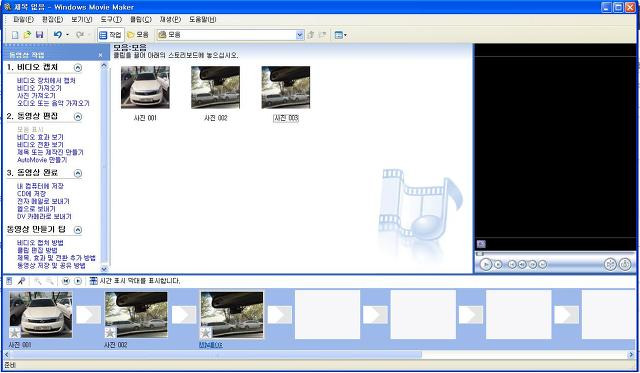The image size is (640, 373).
Task: Close the 동영상 작업 task pane
Action: tap(100, 55)
